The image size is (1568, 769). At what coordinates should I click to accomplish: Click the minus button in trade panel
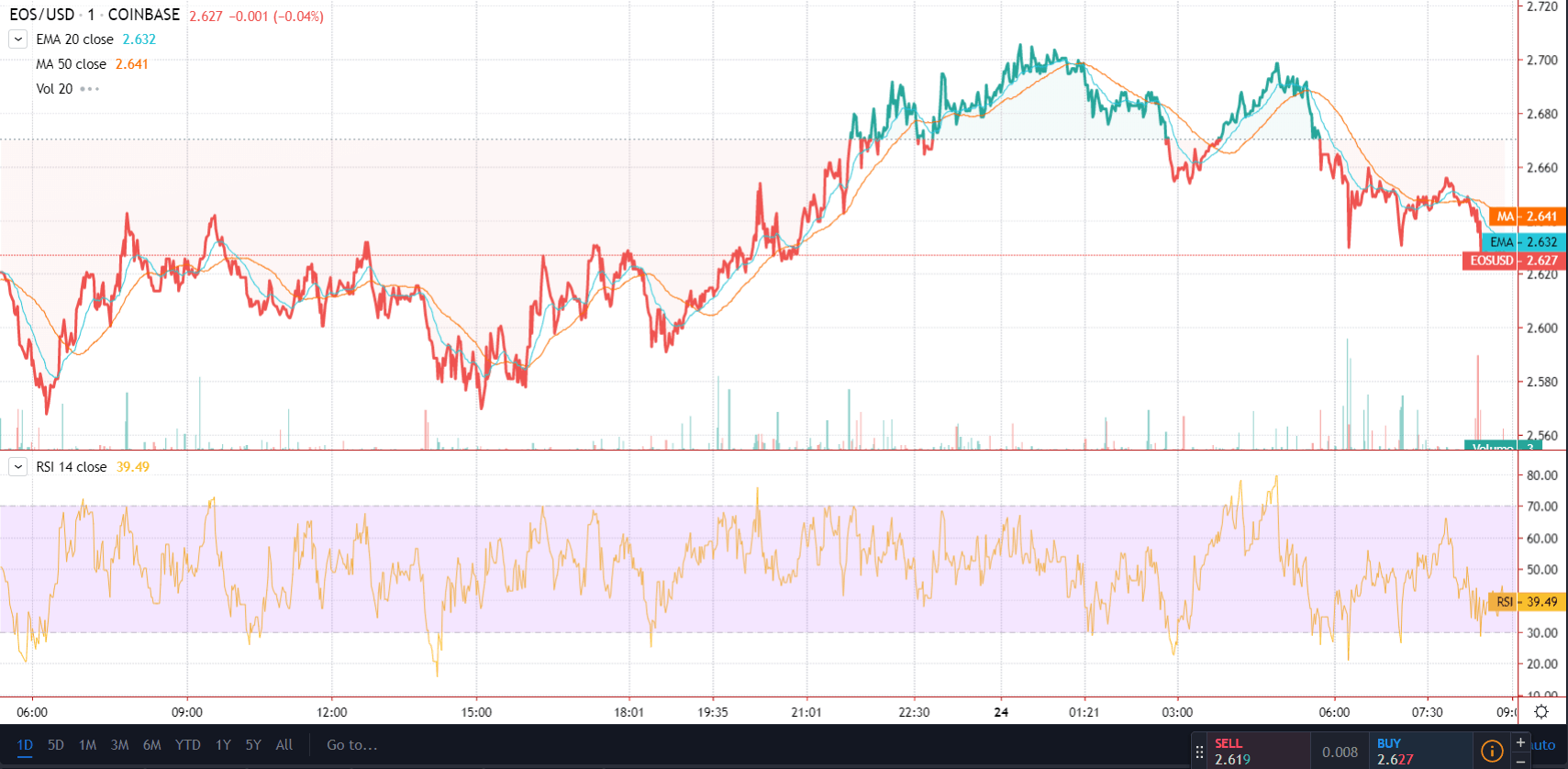tap(1520, 761)
